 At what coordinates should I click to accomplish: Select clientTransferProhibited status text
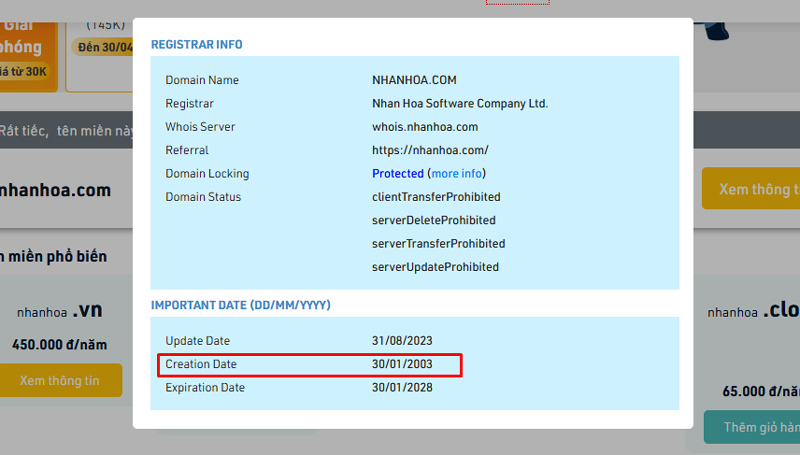(436, 197)
